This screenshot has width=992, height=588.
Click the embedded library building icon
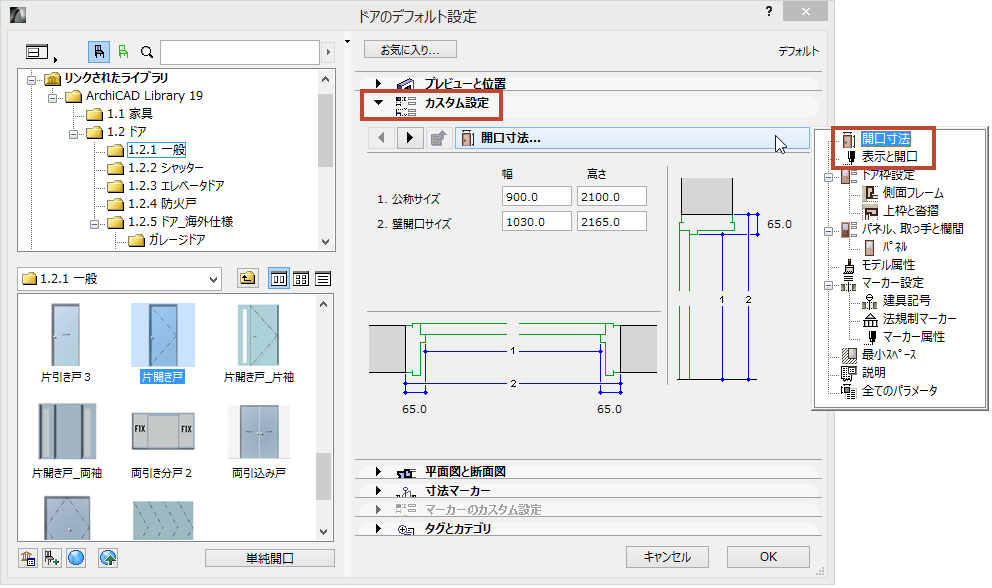27,558
